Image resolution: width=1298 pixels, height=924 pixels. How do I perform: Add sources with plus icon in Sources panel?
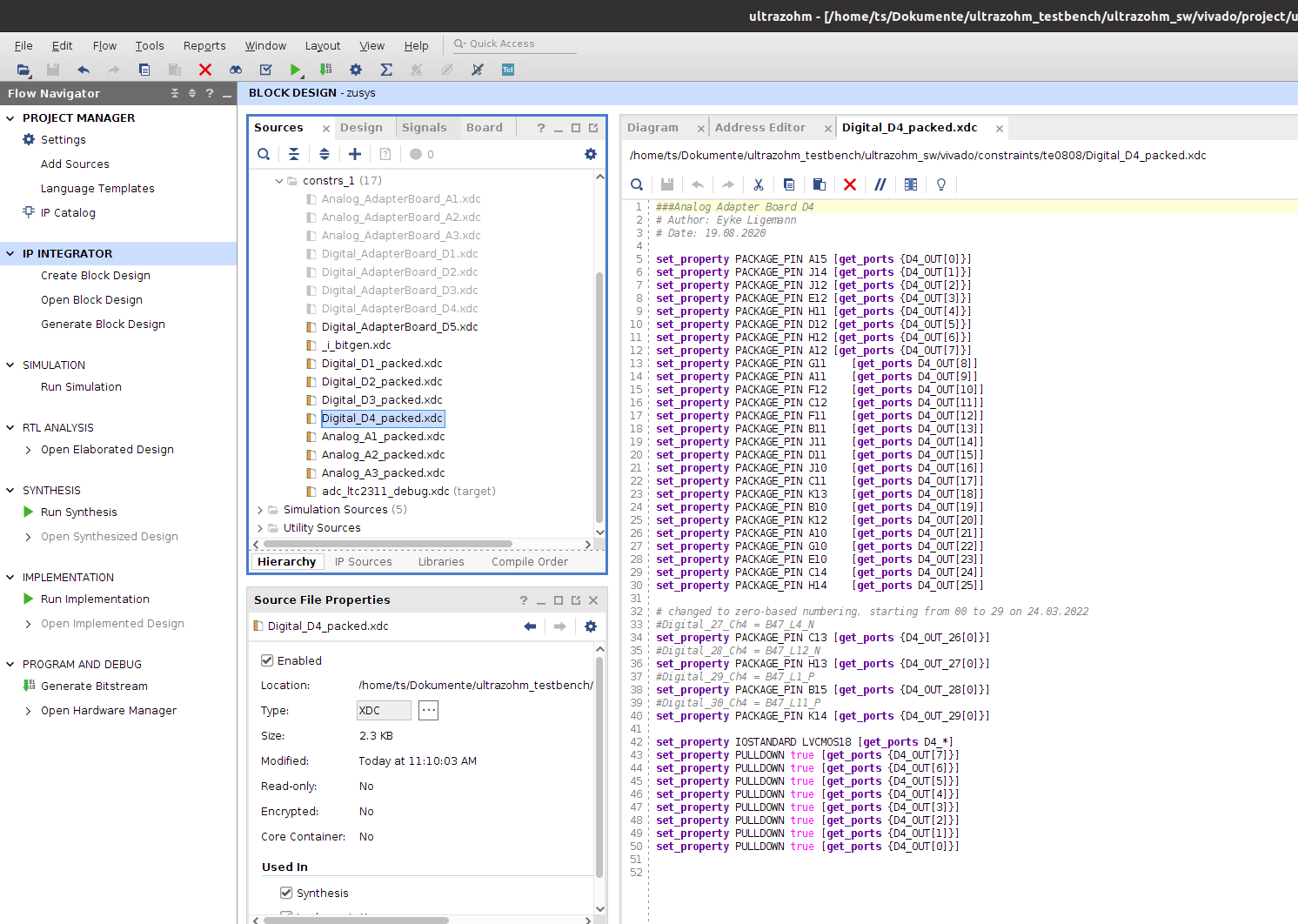pos(355,154)
